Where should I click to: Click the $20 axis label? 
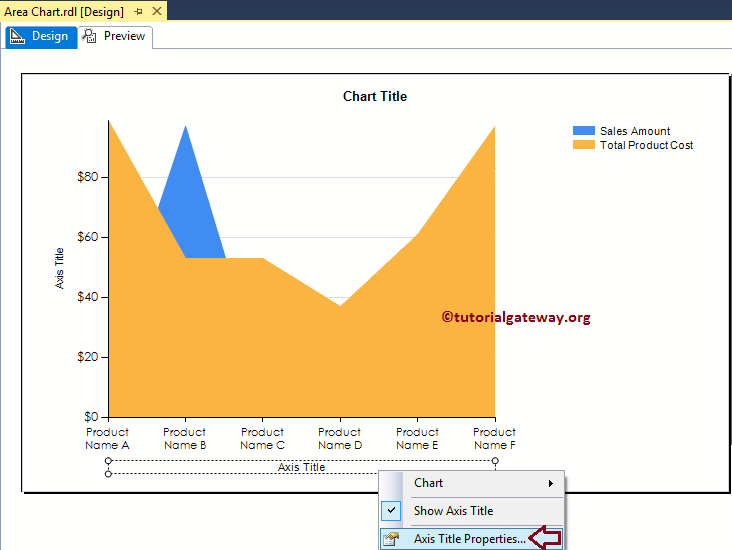(88, 357)
